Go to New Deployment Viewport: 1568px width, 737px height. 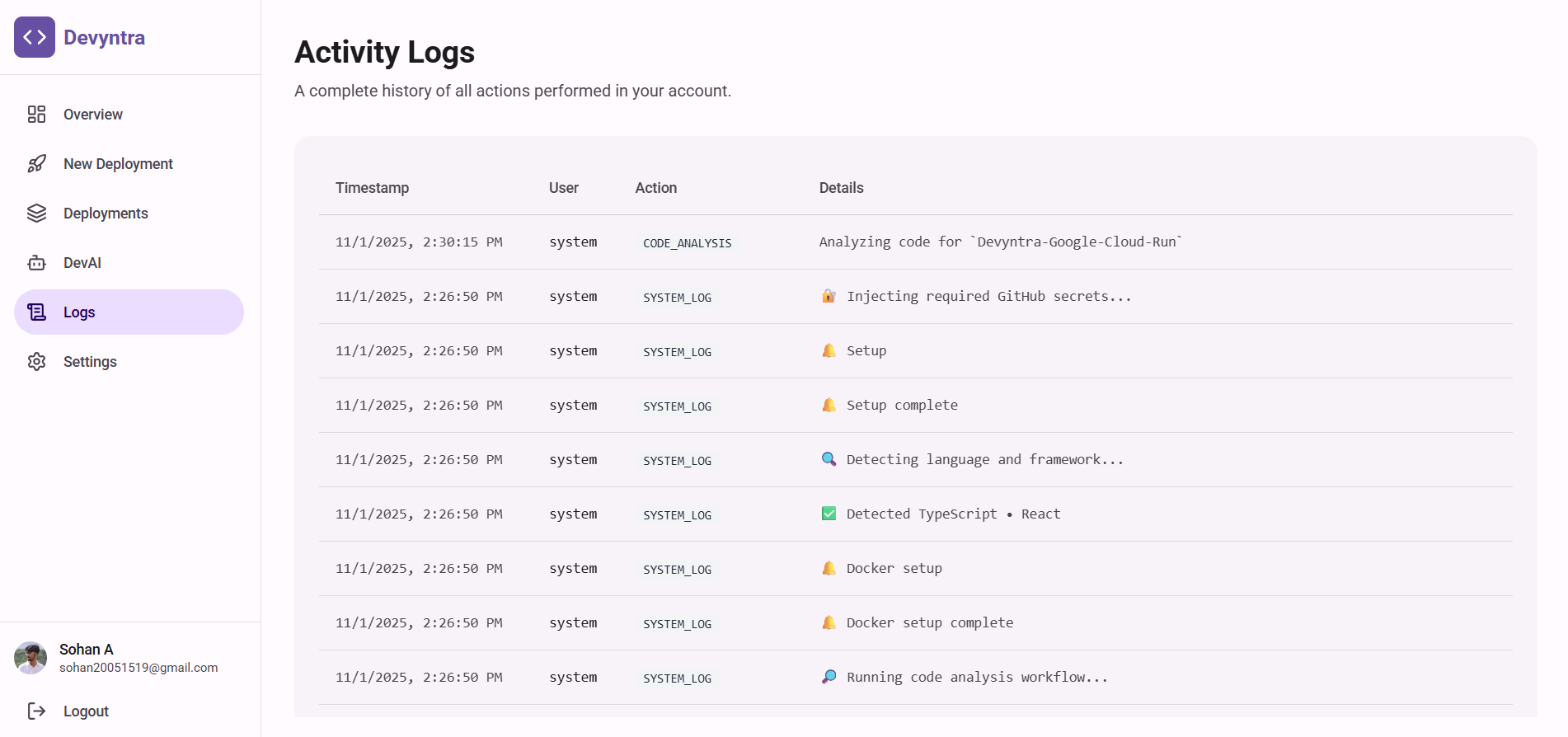coord(118,164)
